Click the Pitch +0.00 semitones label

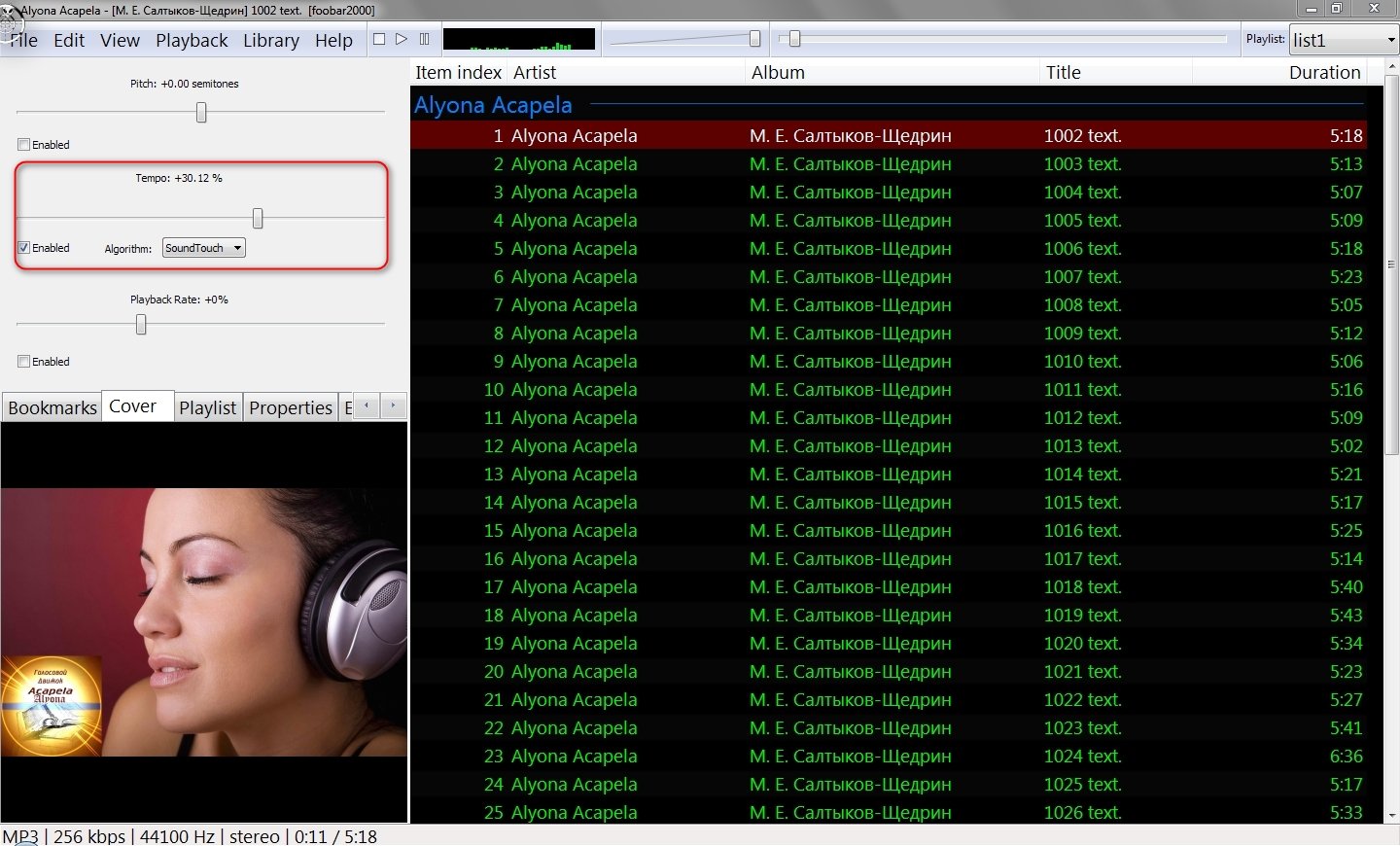[x=185, y=84]
